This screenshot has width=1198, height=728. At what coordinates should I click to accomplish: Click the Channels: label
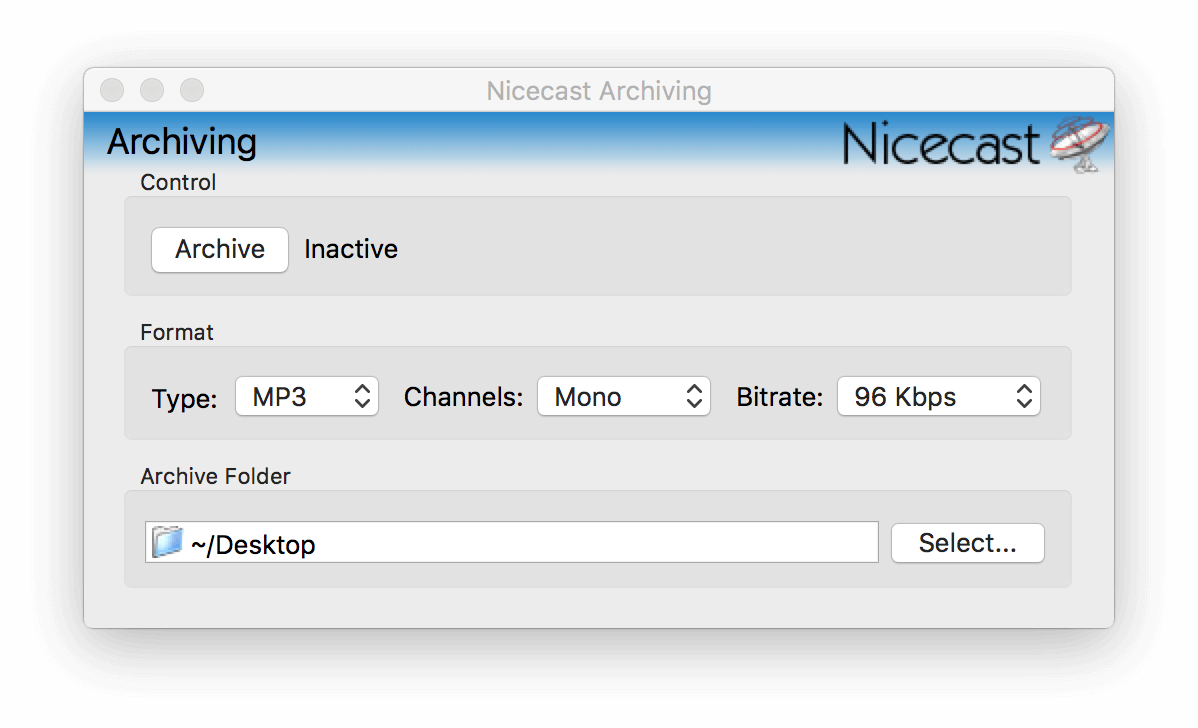coord(463,397)
